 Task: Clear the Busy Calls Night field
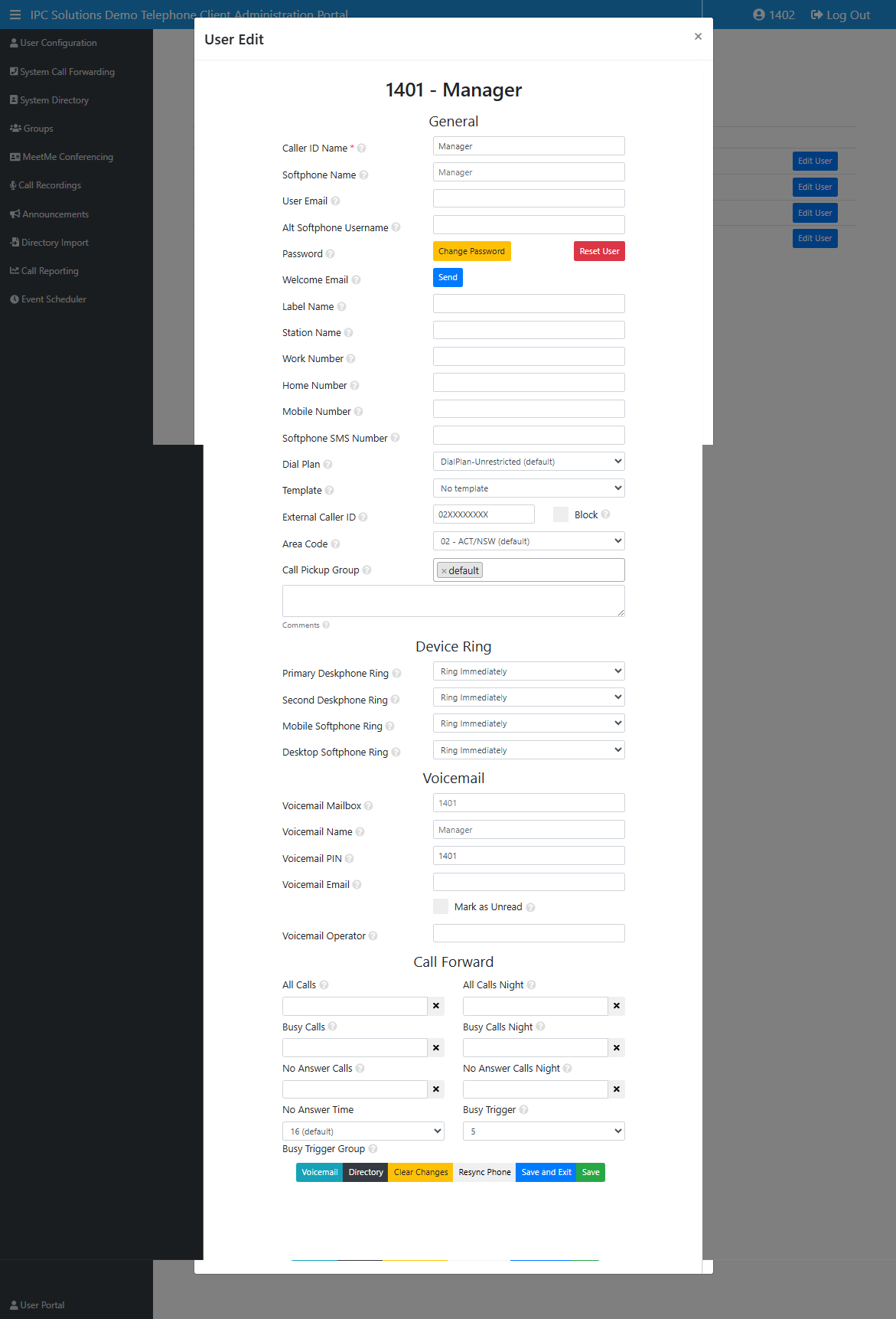coord(616,1048)
